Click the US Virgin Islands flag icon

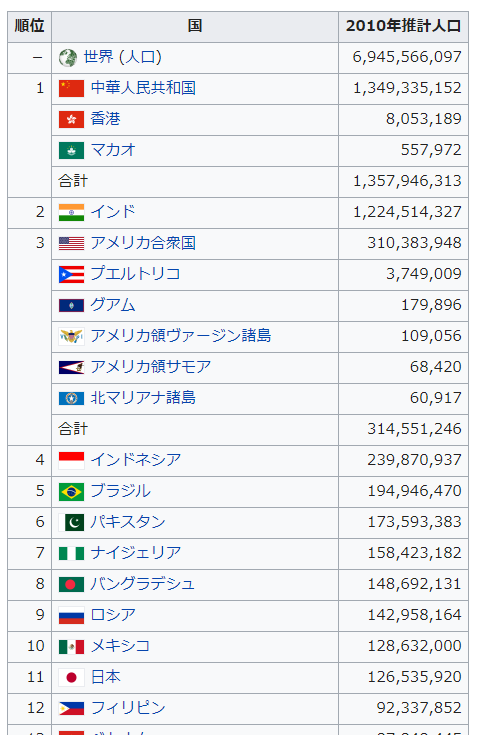[x=71, y=337]
